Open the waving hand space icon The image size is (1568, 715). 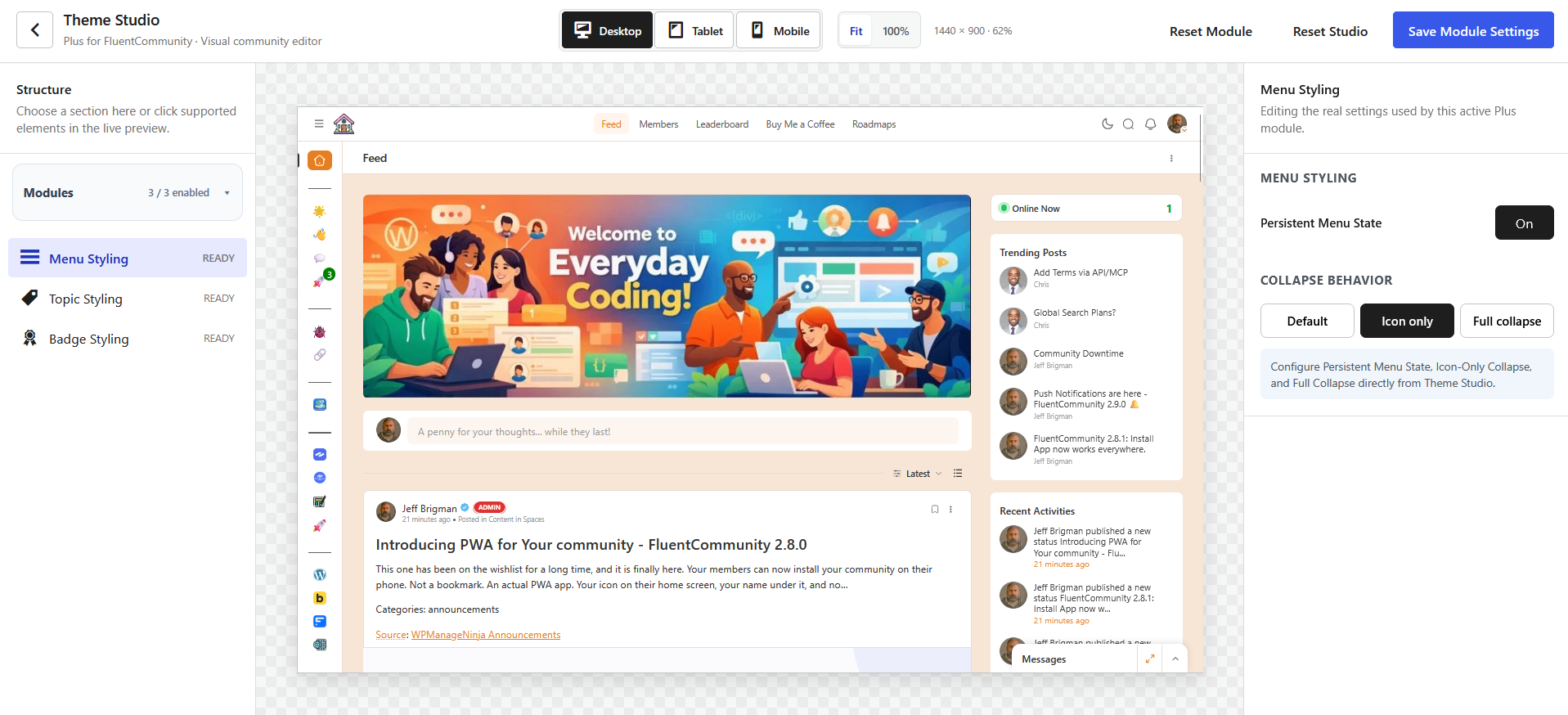320,235
